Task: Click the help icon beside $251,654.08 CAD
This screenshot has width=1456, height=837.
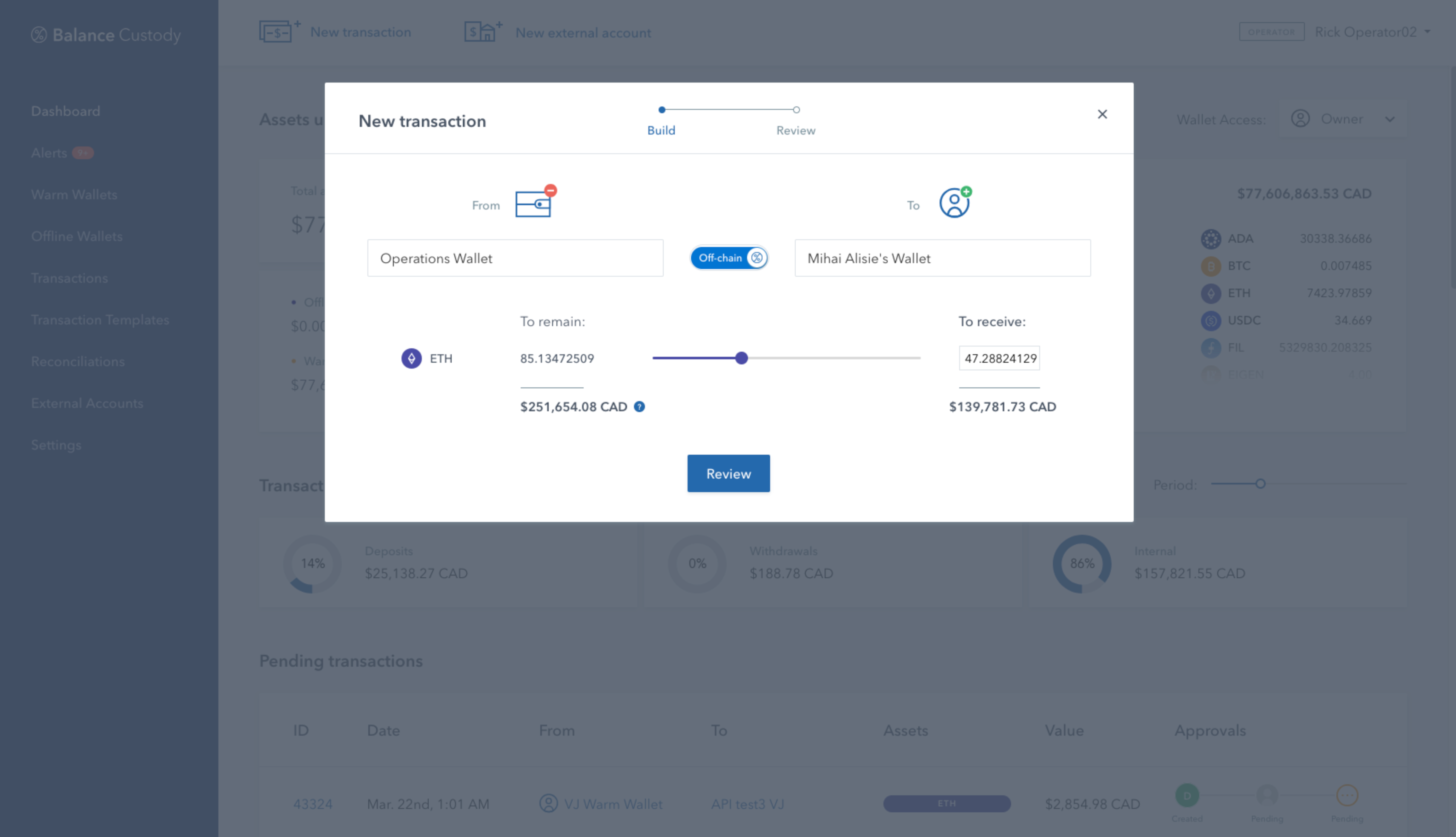Action: click(639, 407)
